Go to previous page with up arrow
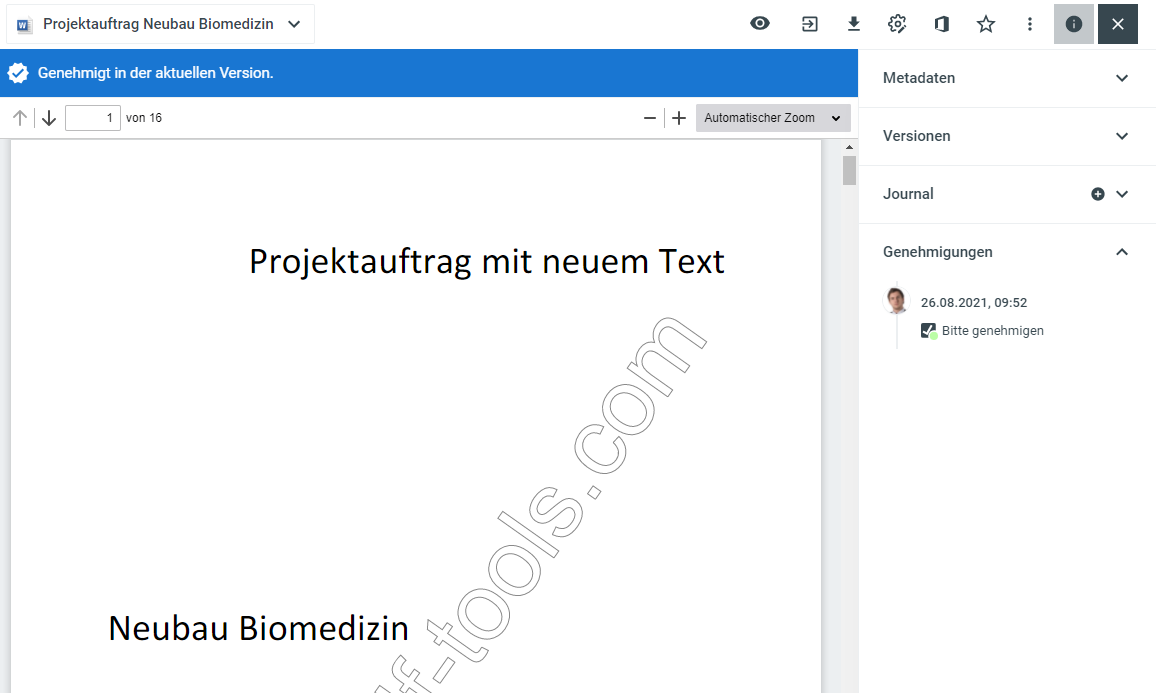Image resolution: width=1156 pixels, height=693 pixels. tap(19, 118)
